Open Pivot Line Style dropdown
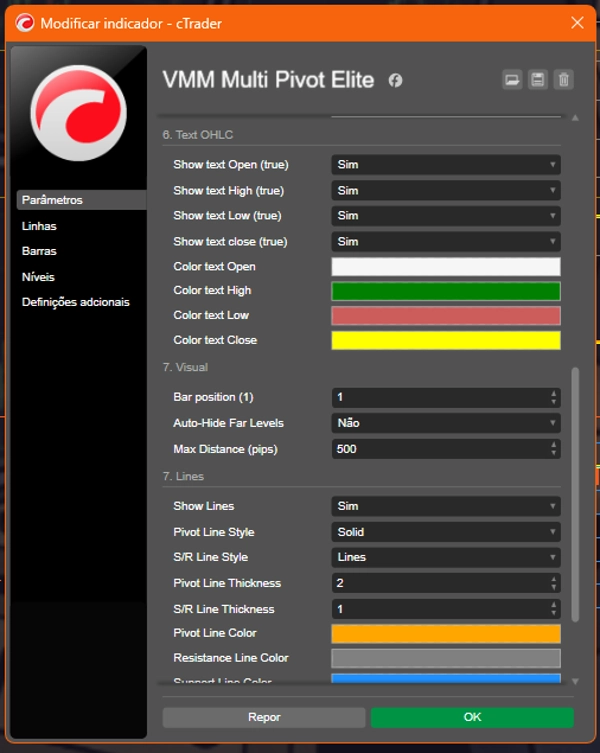Image resolution: width=600 pixels, height=753 pixels. click(446, 532)
